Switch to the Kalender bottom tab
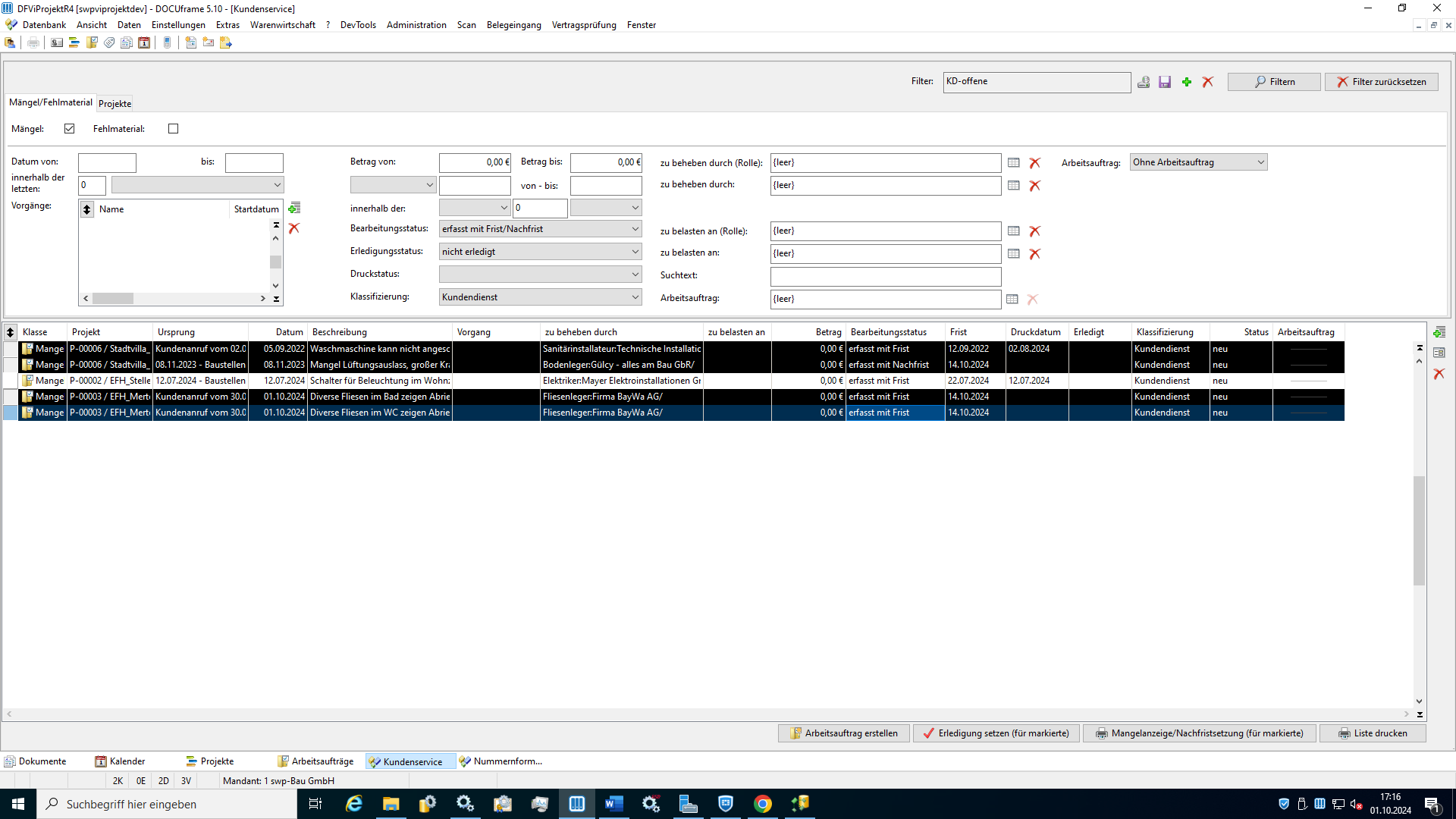Screen dimensions: 1456x819 pos(121,761)
